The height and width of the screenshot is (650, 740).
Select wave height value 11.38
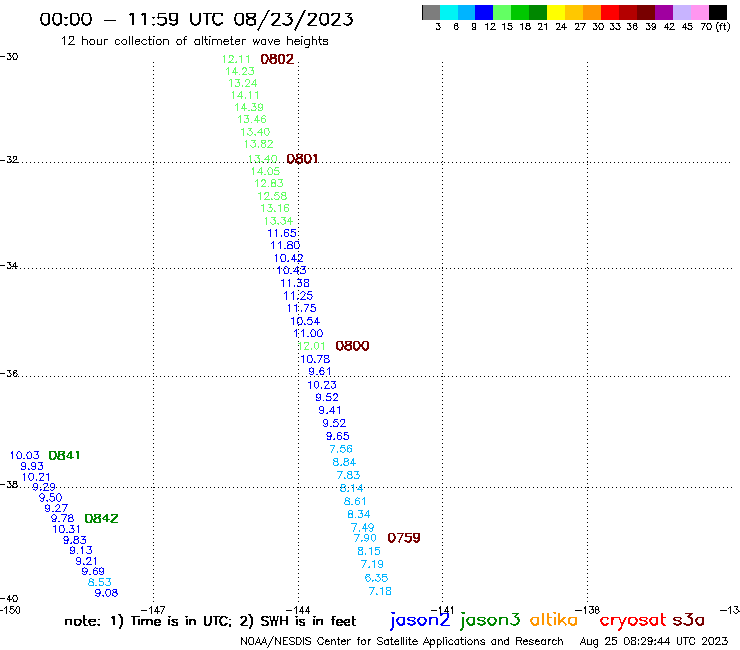[x=295, y=283]
